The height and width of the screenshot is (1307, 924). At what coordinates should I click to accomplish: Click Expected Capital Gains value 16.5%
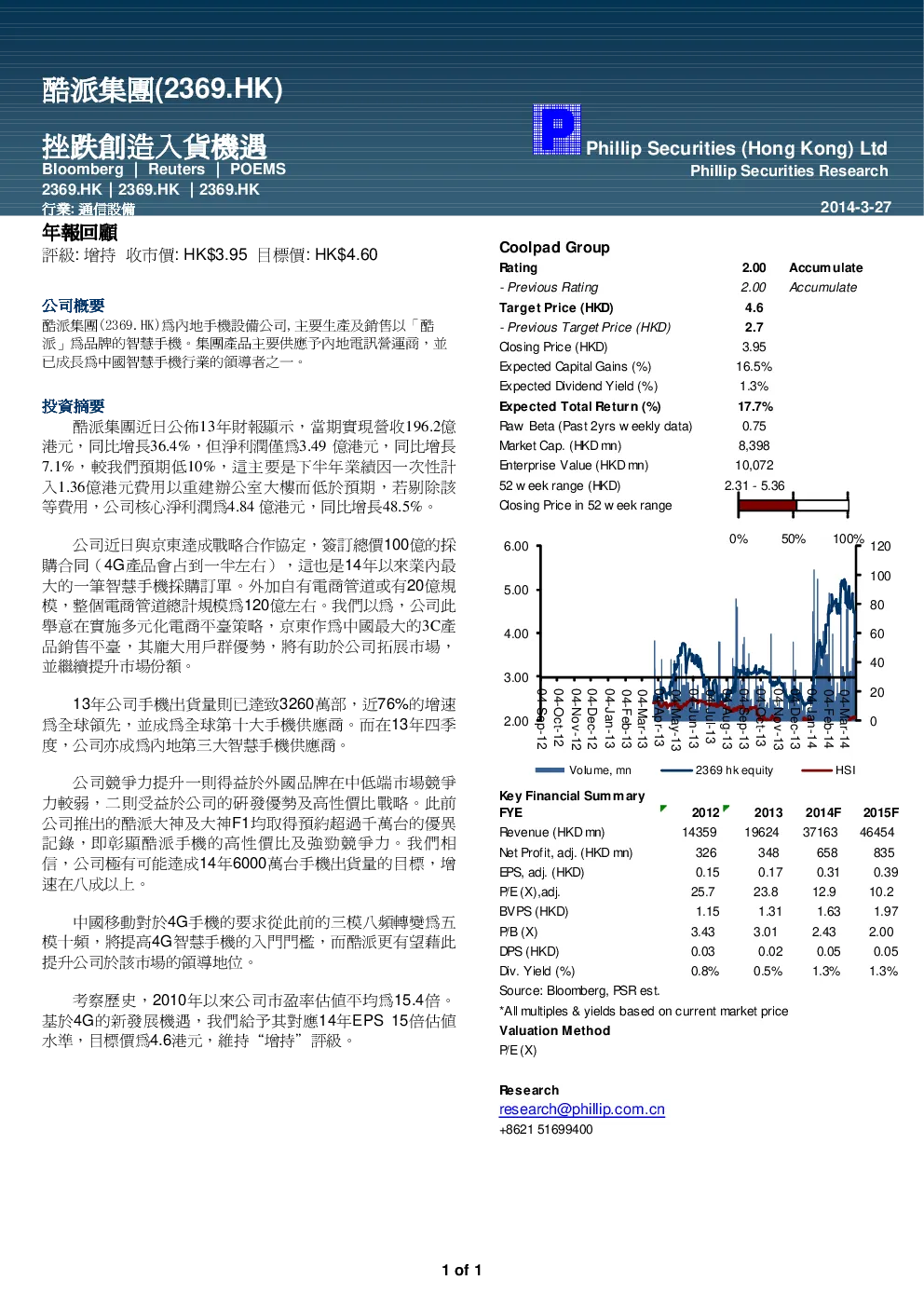[x=754, y=367]
